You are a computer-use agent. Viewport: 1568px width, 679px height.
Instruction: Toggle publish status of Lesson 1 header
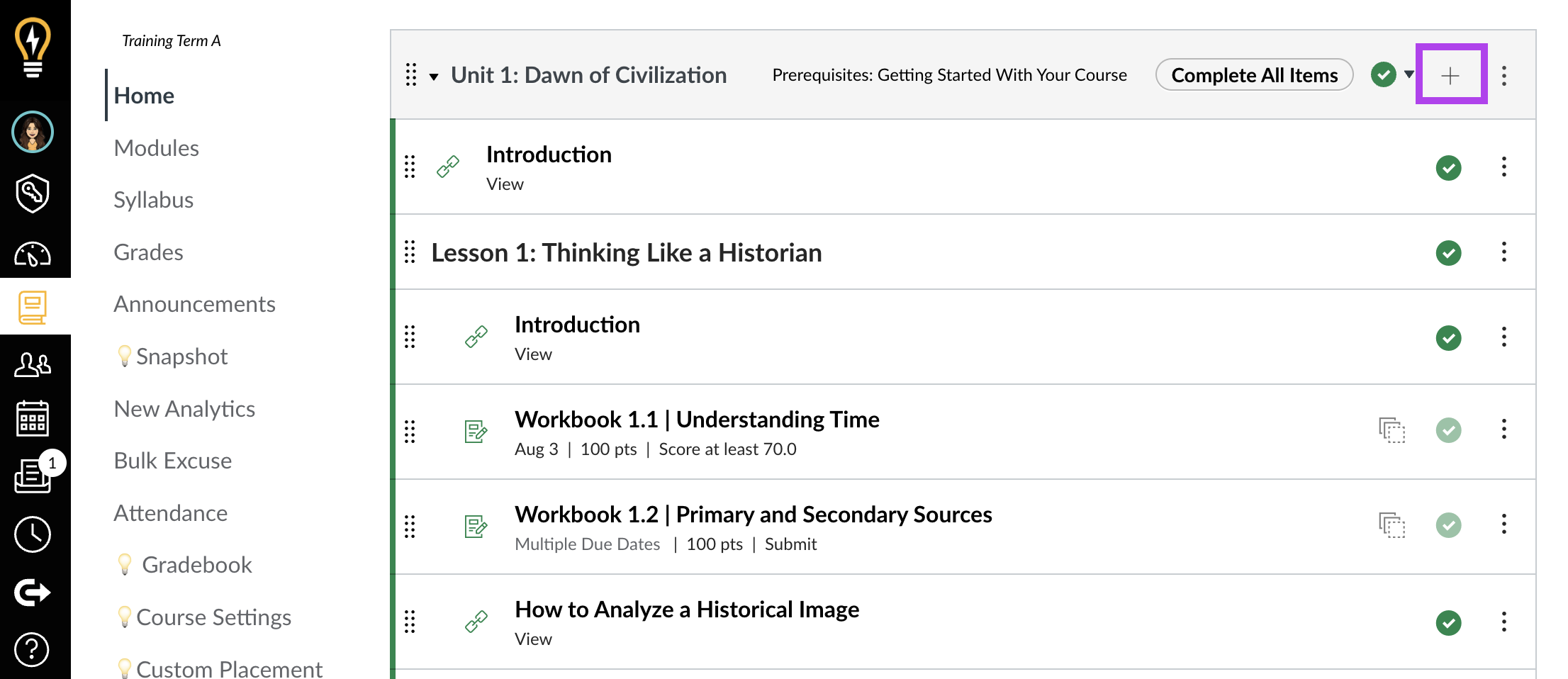[1449, 253]
